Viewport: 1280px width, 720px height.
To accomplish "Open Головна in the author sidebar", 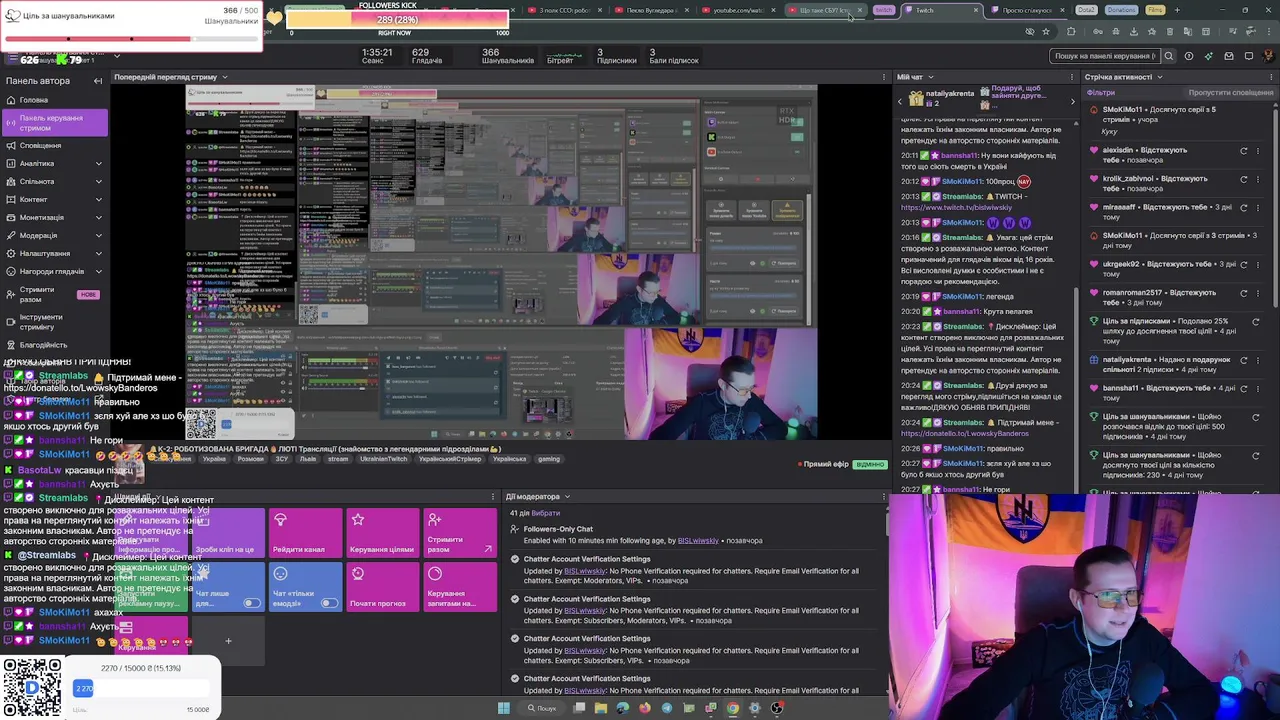I will point(33,100).
